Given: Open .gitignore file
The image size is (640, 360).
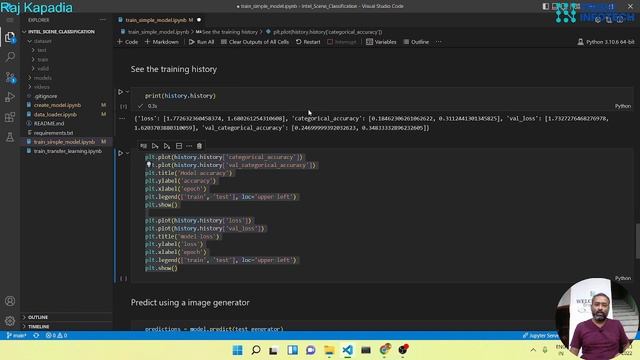Looking at the screenshot, I should (46, 96).
